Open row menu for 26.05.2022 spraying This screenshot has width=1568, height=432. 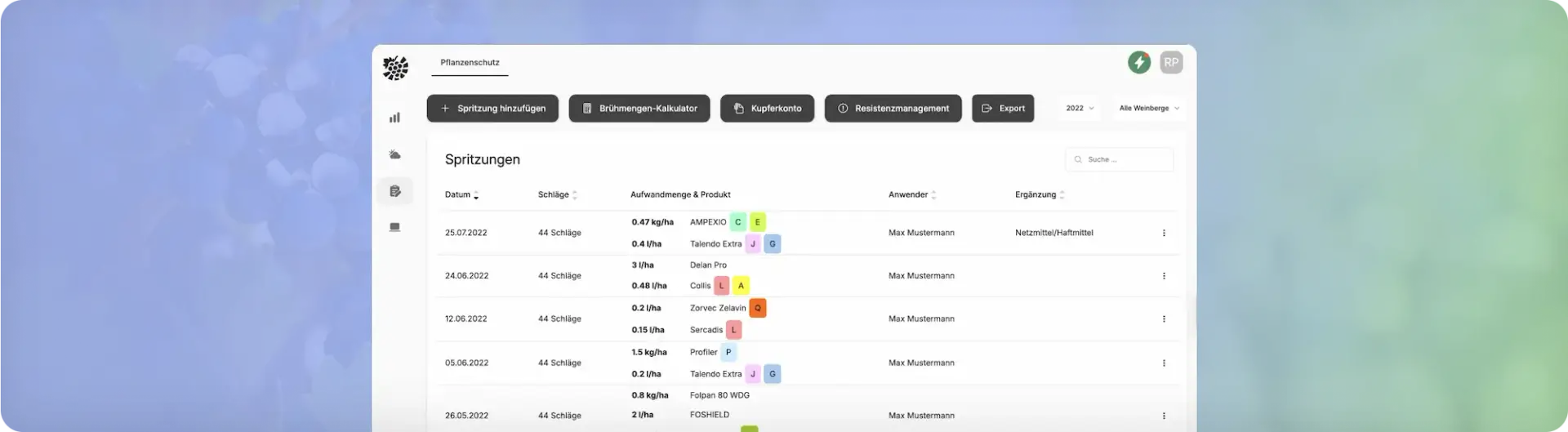pyautogui.click(x=1164, y=416)
